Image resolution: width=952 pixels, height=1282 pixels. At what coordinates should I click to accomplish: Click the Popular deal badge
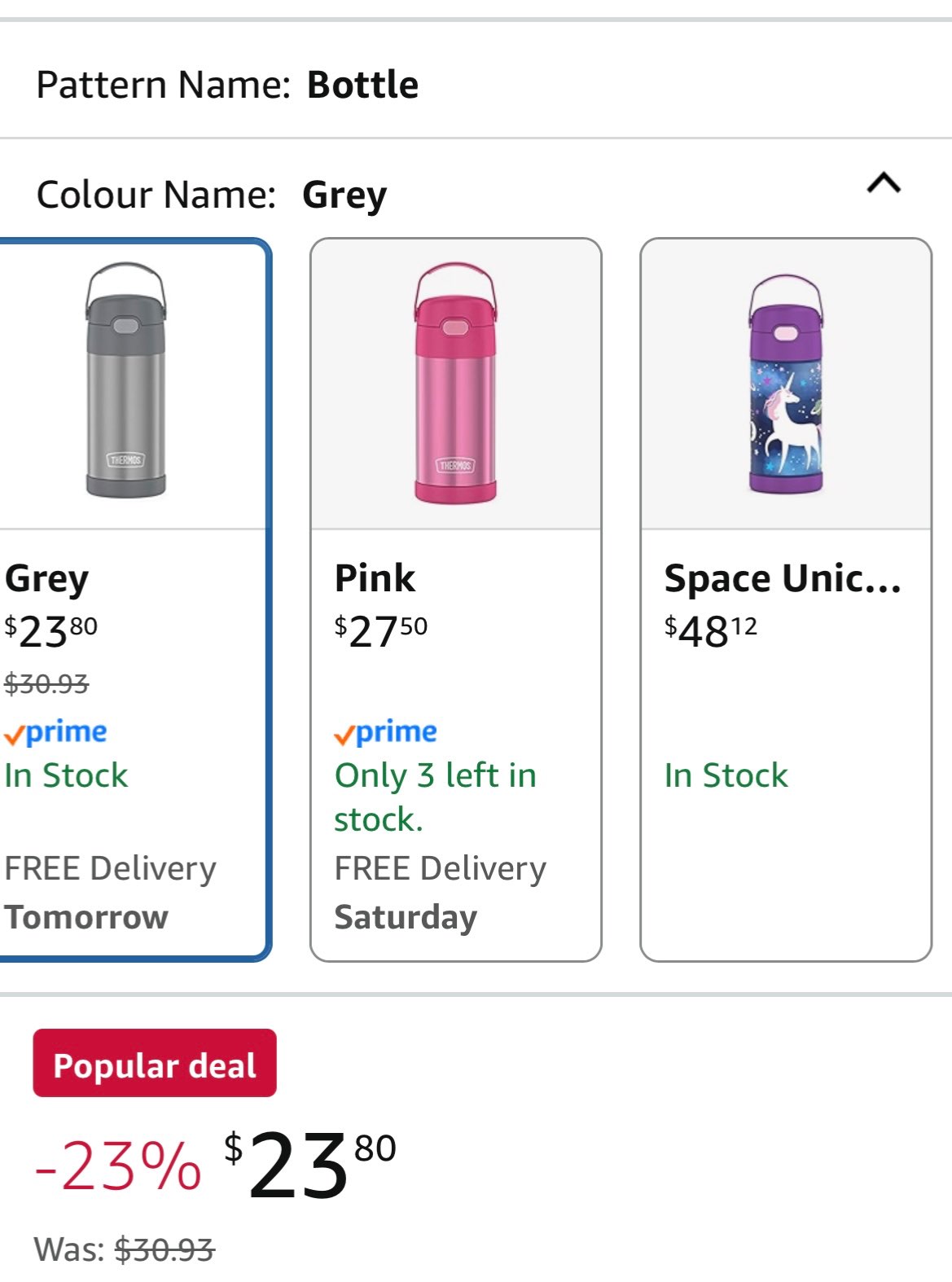(x=155, y=1063)
